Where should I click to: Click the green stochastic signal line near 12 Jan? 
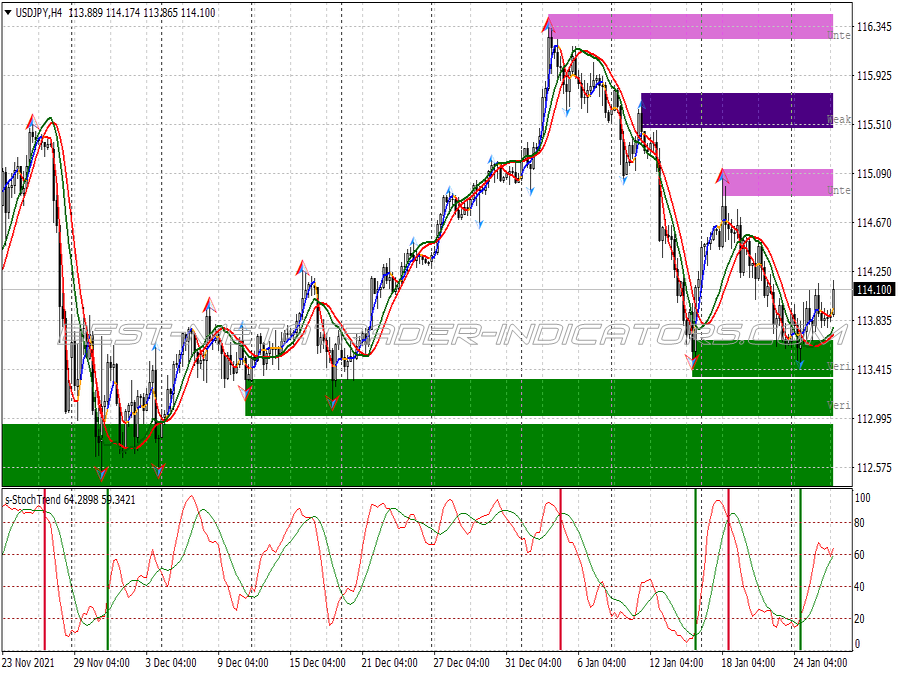[x=696, y=569]
